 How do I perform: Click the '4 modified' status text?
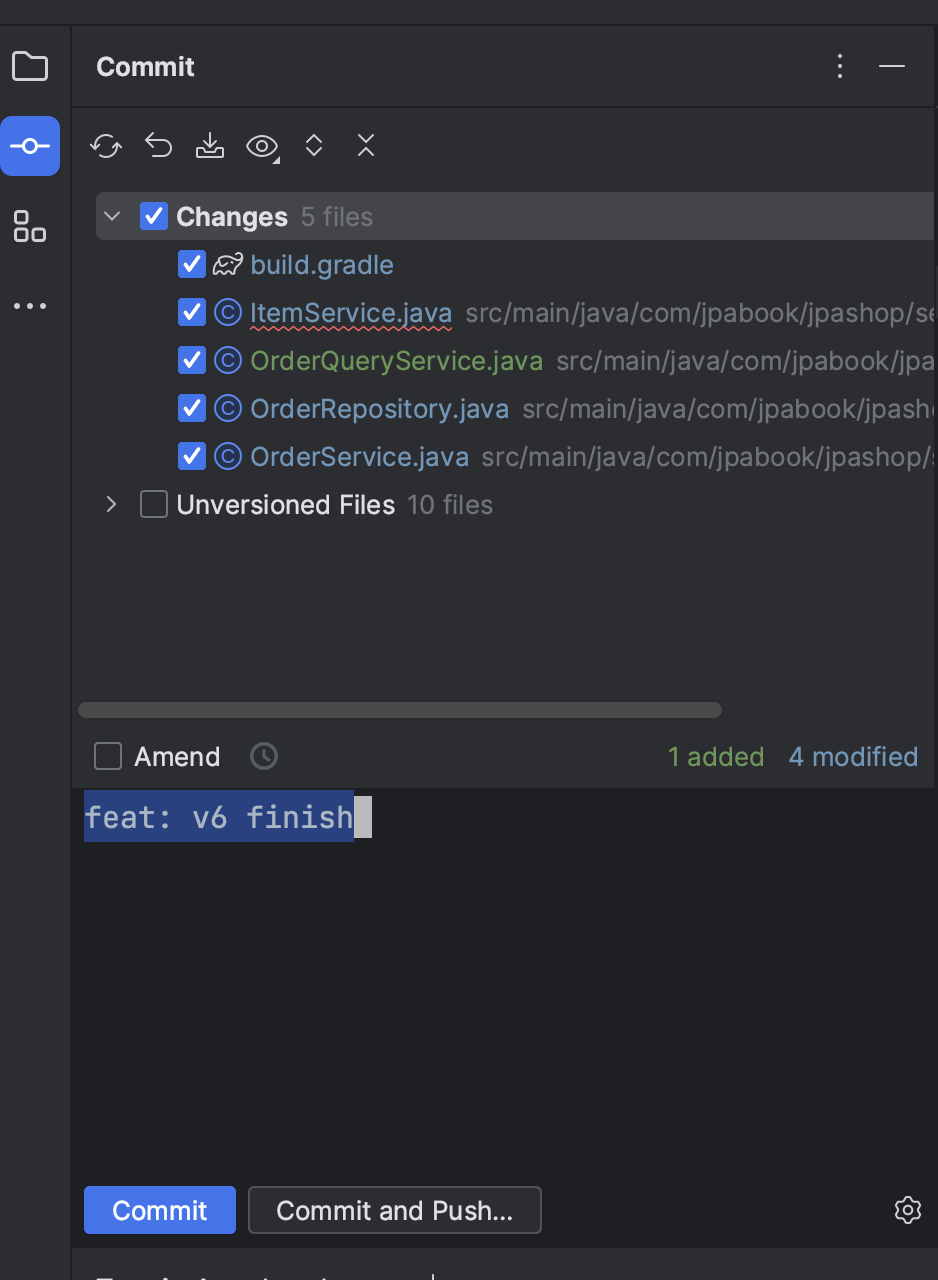[854, 757]
